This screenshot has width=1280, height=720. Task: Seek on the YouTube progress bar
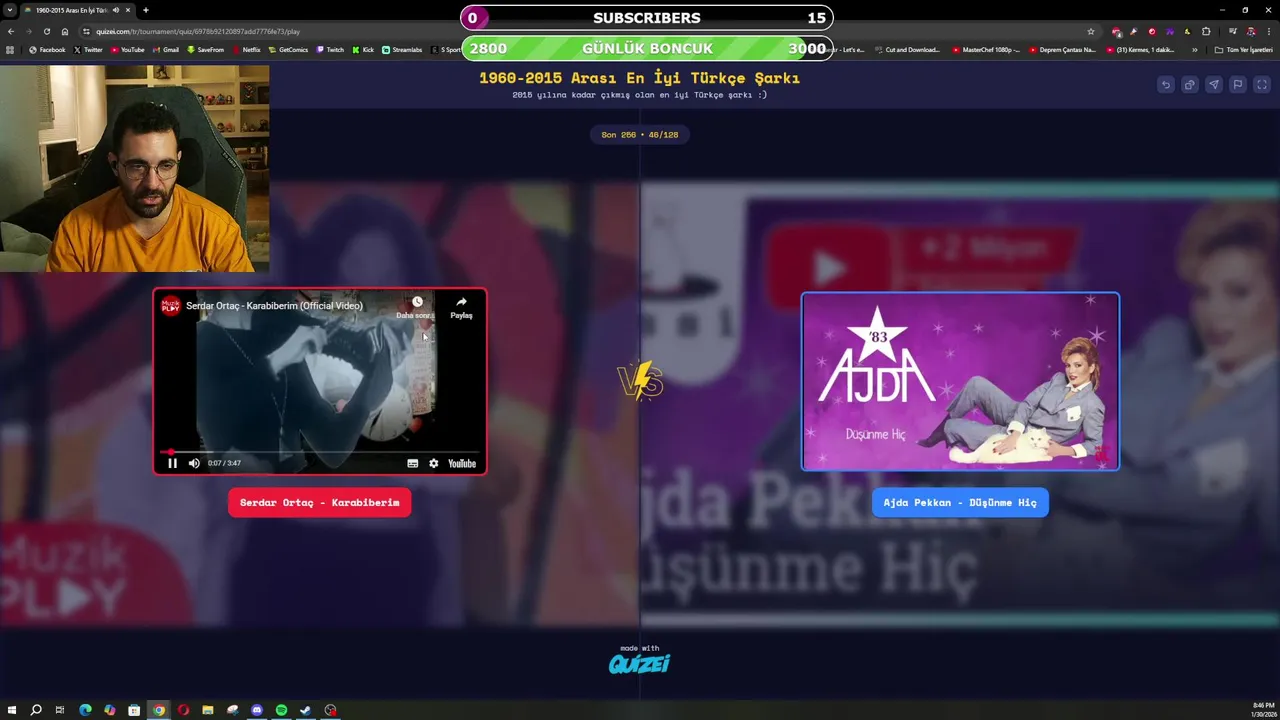(319, 452)
